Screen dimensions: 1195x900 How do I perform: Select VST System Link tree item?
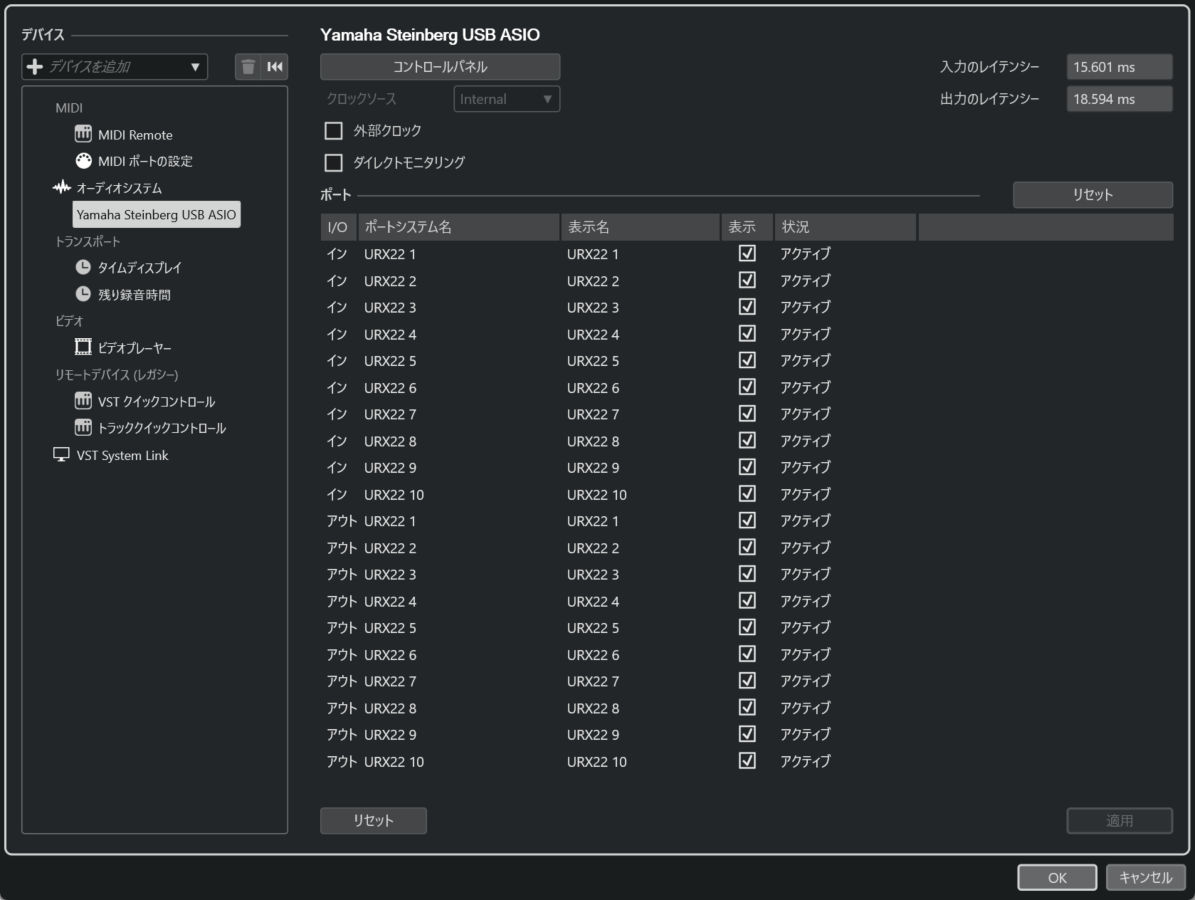(x=122, y=455)
